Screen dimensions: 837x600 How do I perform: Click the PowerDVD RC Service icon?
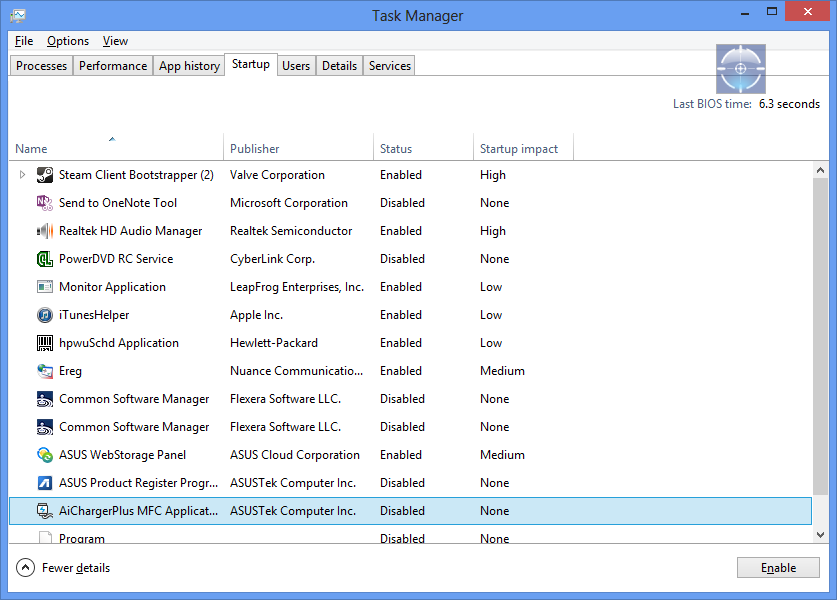tap(45, 259)
